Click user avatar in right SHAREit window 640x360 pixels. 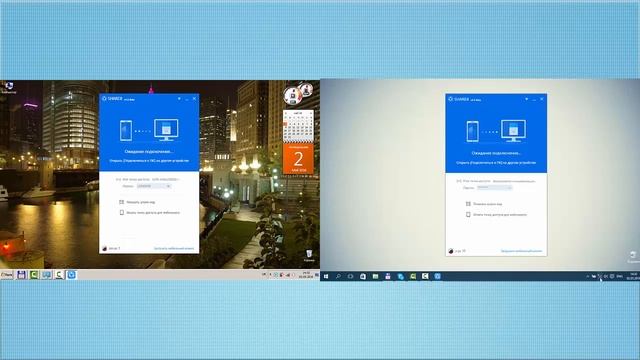[x=451, y=251]
